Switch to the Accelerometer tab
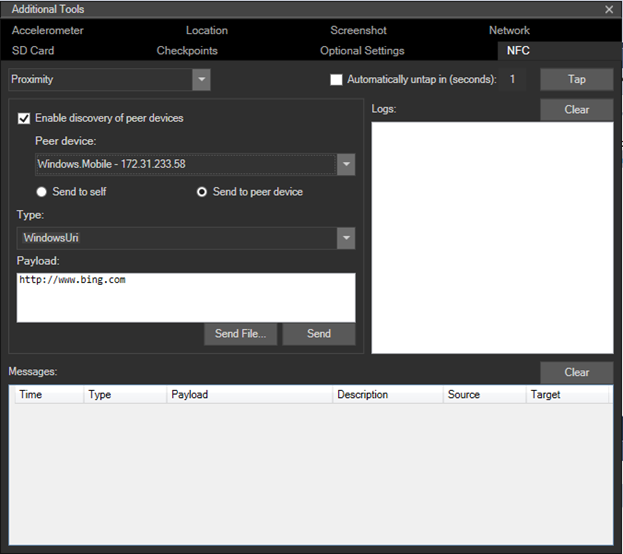Image resolution: width=623 pixels, height=554 pixels. (47, 30)
